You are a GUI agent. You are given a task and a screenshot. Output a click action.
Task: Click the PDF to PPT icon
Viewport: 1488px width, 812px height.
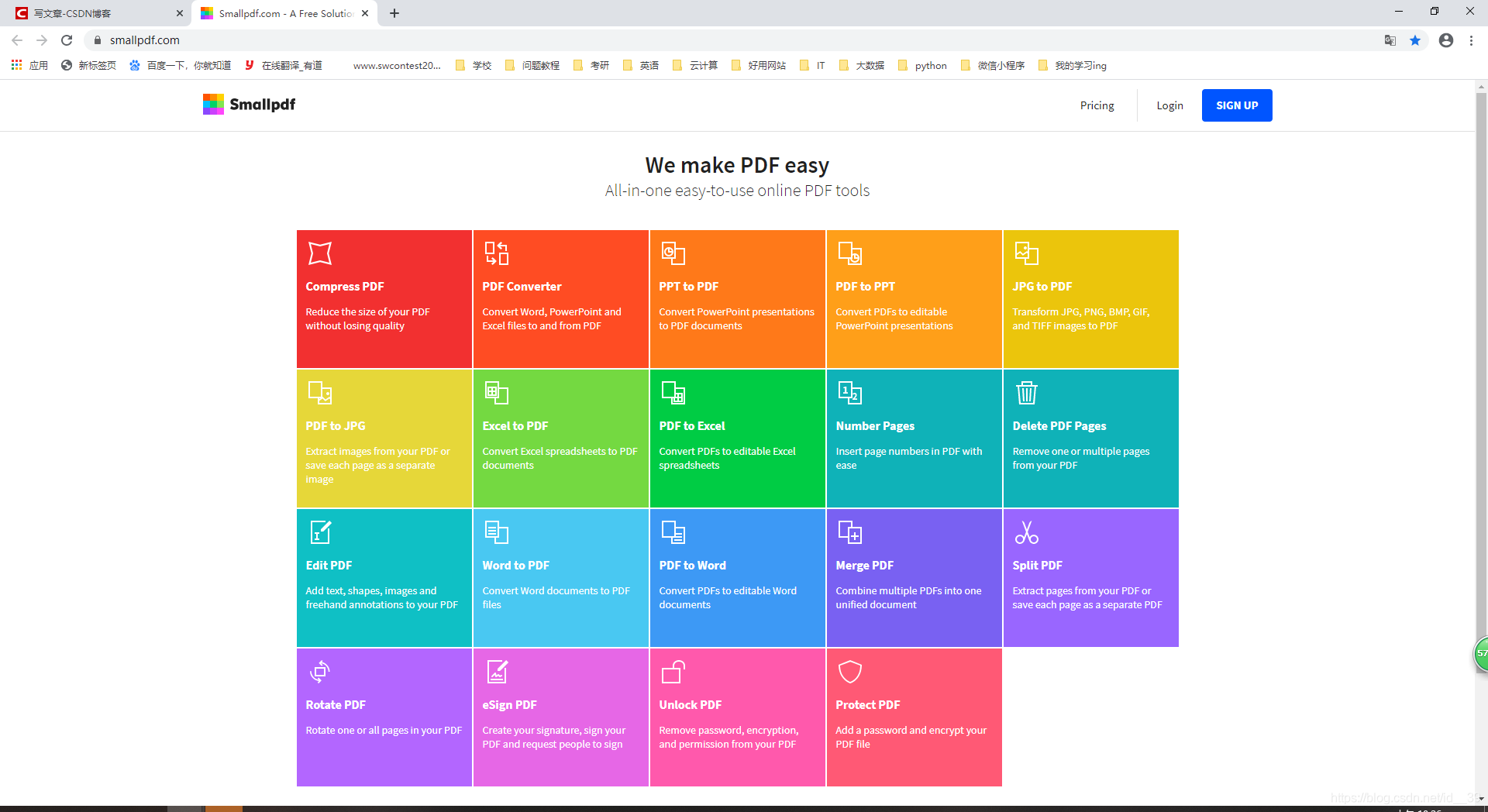pos(850,253)
